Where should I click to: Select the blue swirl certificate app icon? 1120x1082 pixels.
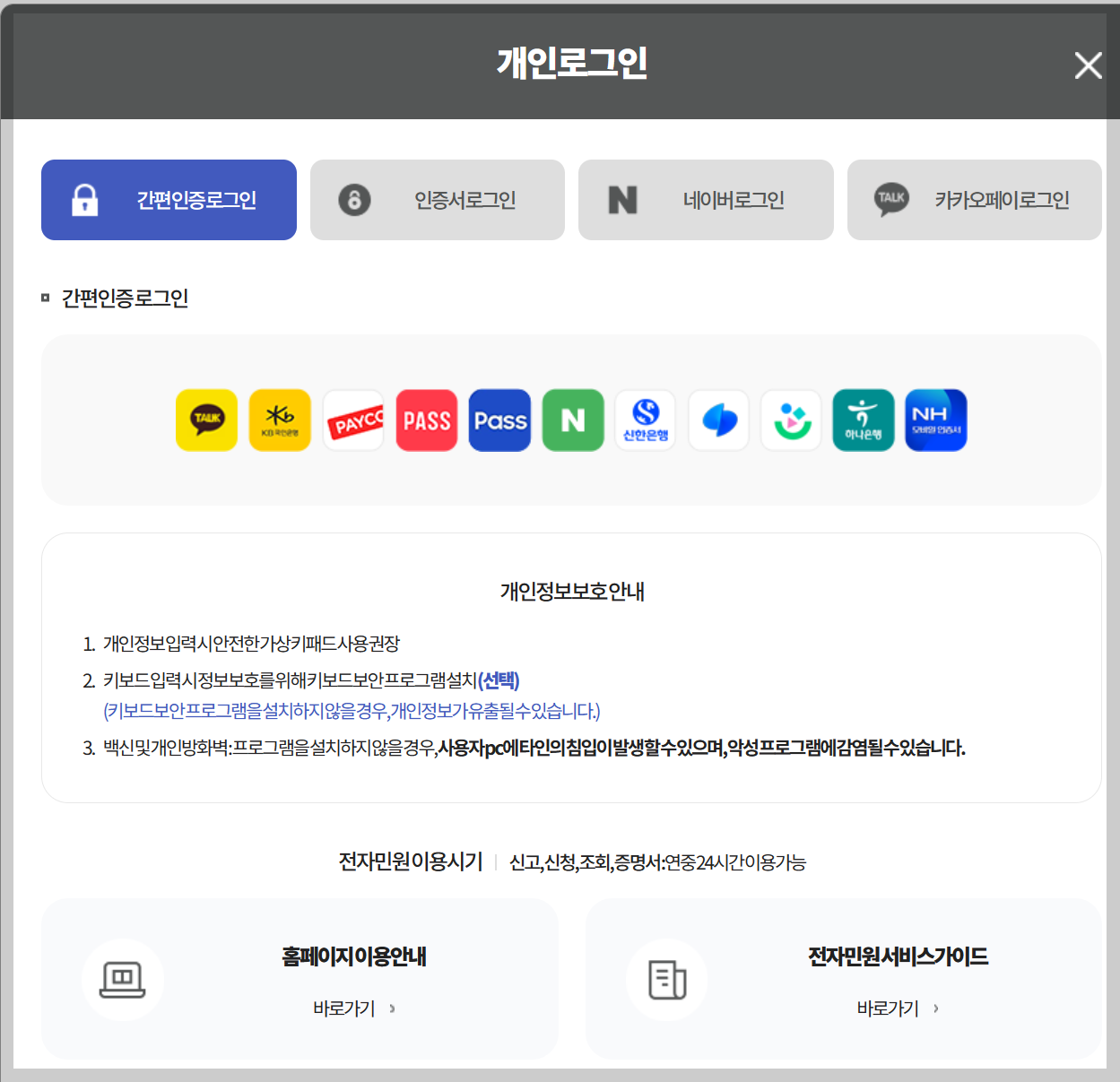pos(718,420)
